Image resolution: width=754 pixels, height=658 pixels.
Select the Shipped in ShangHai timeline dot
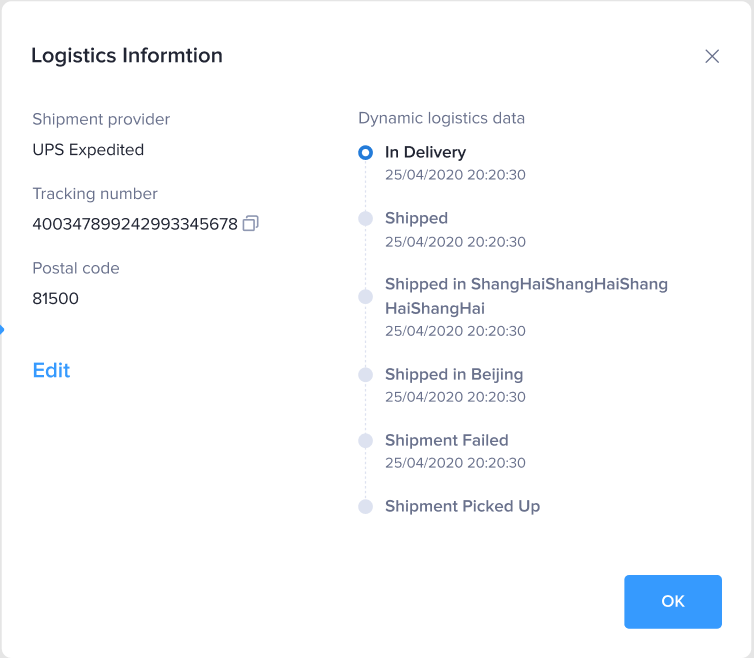(366, 297)
